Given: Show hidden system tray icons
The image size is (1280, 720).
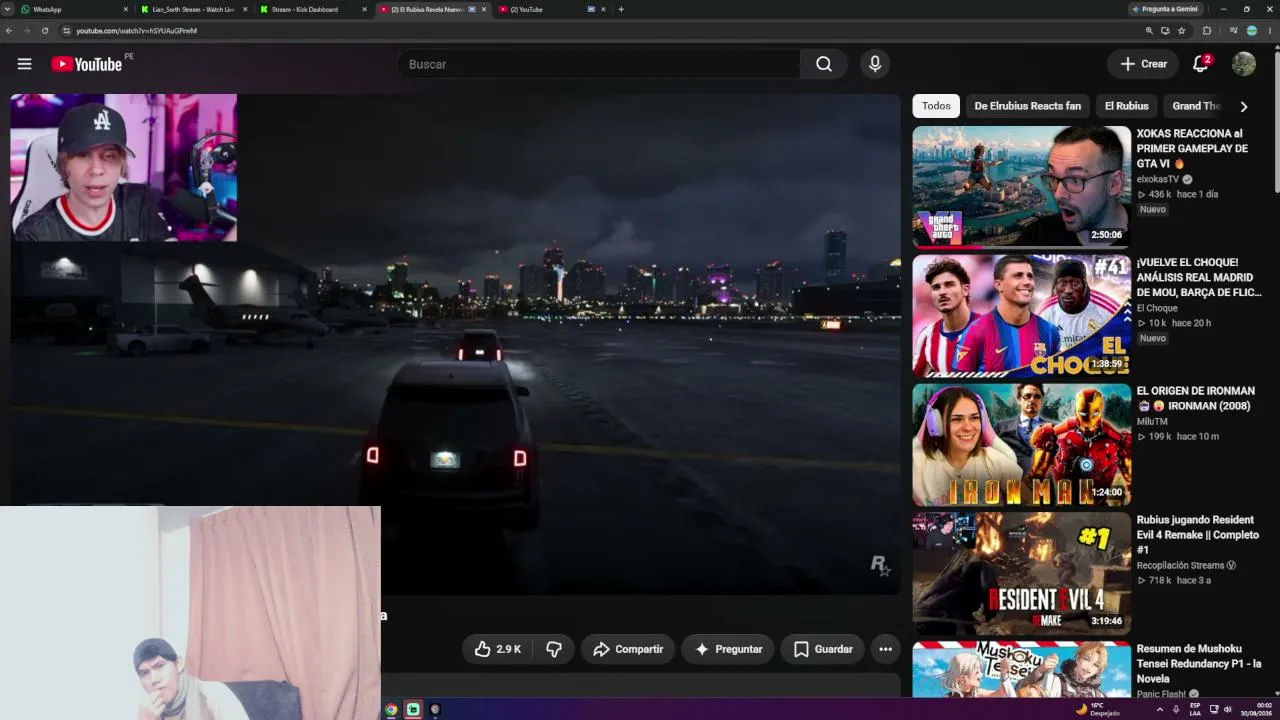Looking at the screenshot, I should [1160, 709].
